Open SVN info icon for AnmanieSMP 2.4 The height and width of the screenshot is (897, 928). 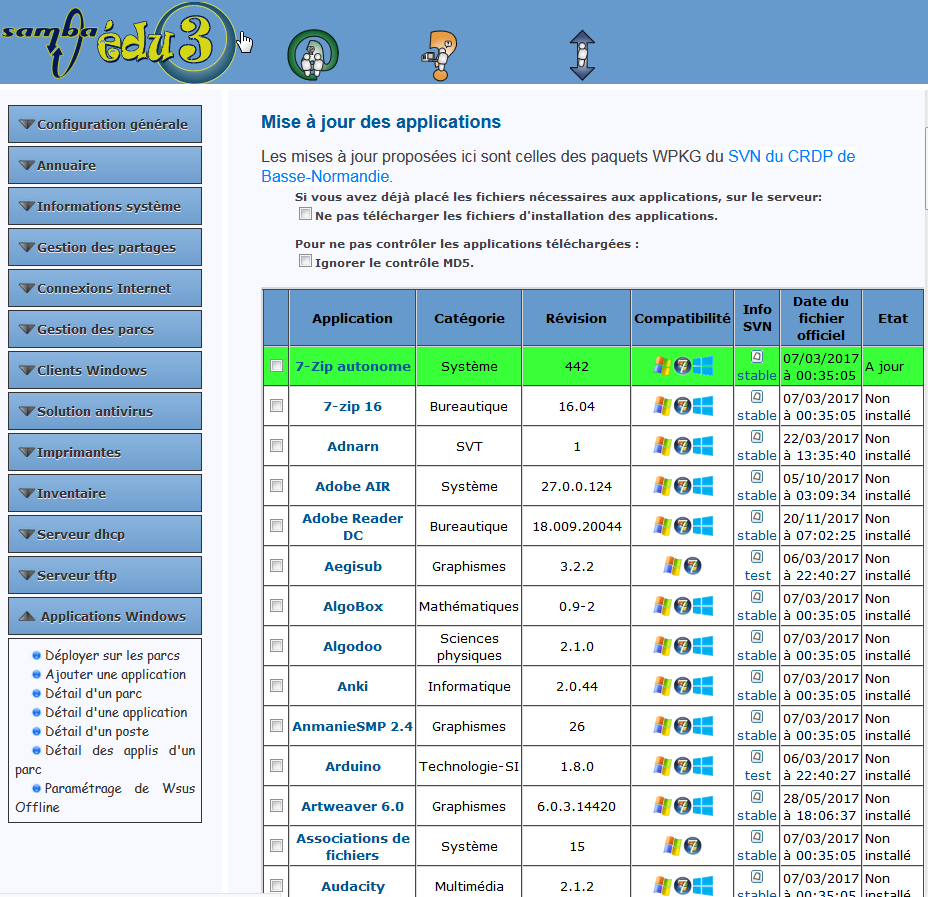click(x=757, y=717)
